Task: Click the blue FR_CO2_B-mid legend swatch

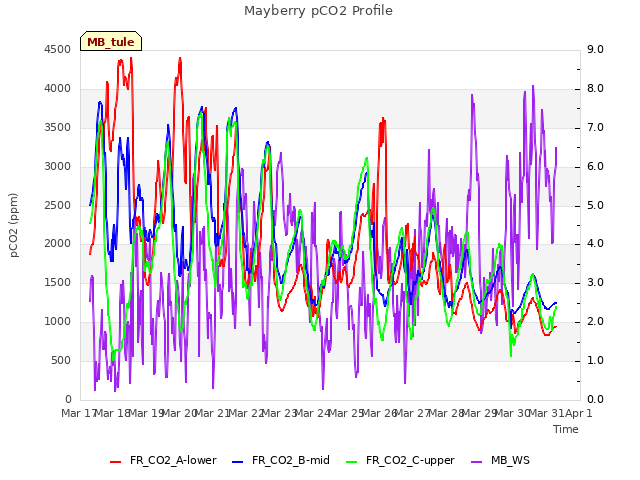Action: click(238, 462)
